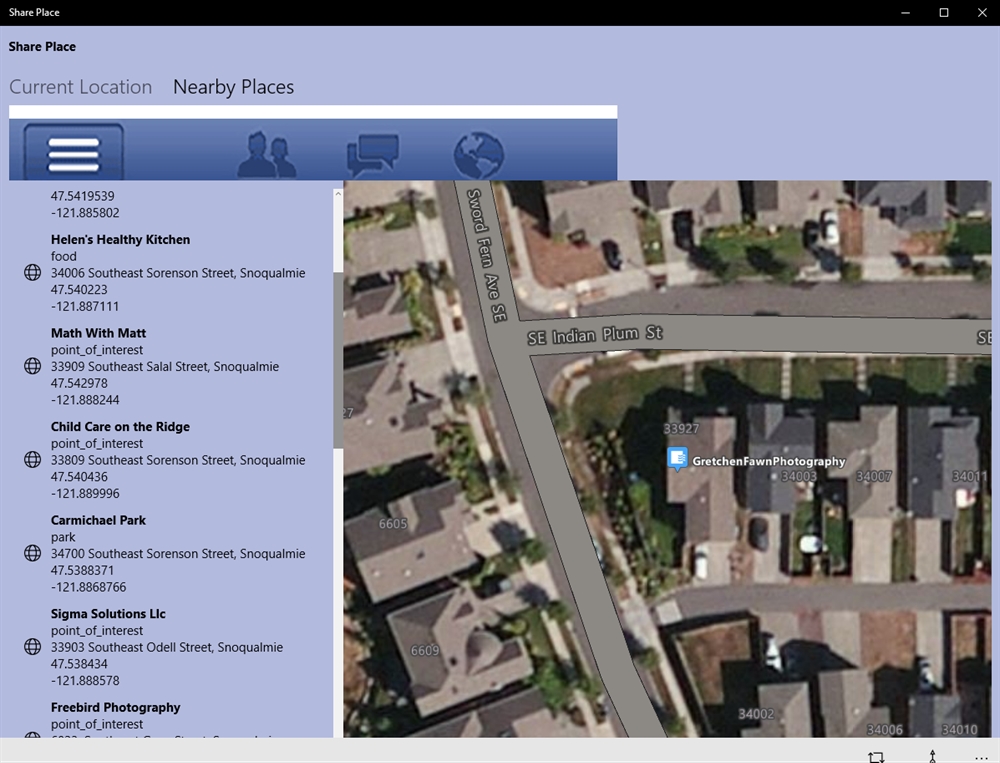The height and width of the screenshot is (763, 1000).
Task: Click house number 34007 on map
Action: 874,476
